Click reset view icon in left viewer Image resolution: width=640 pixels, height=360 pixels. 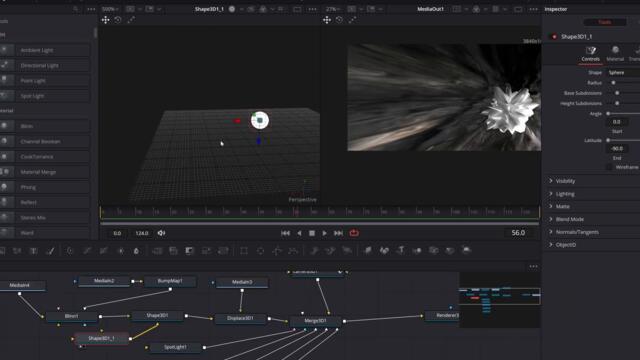[118, 20]
